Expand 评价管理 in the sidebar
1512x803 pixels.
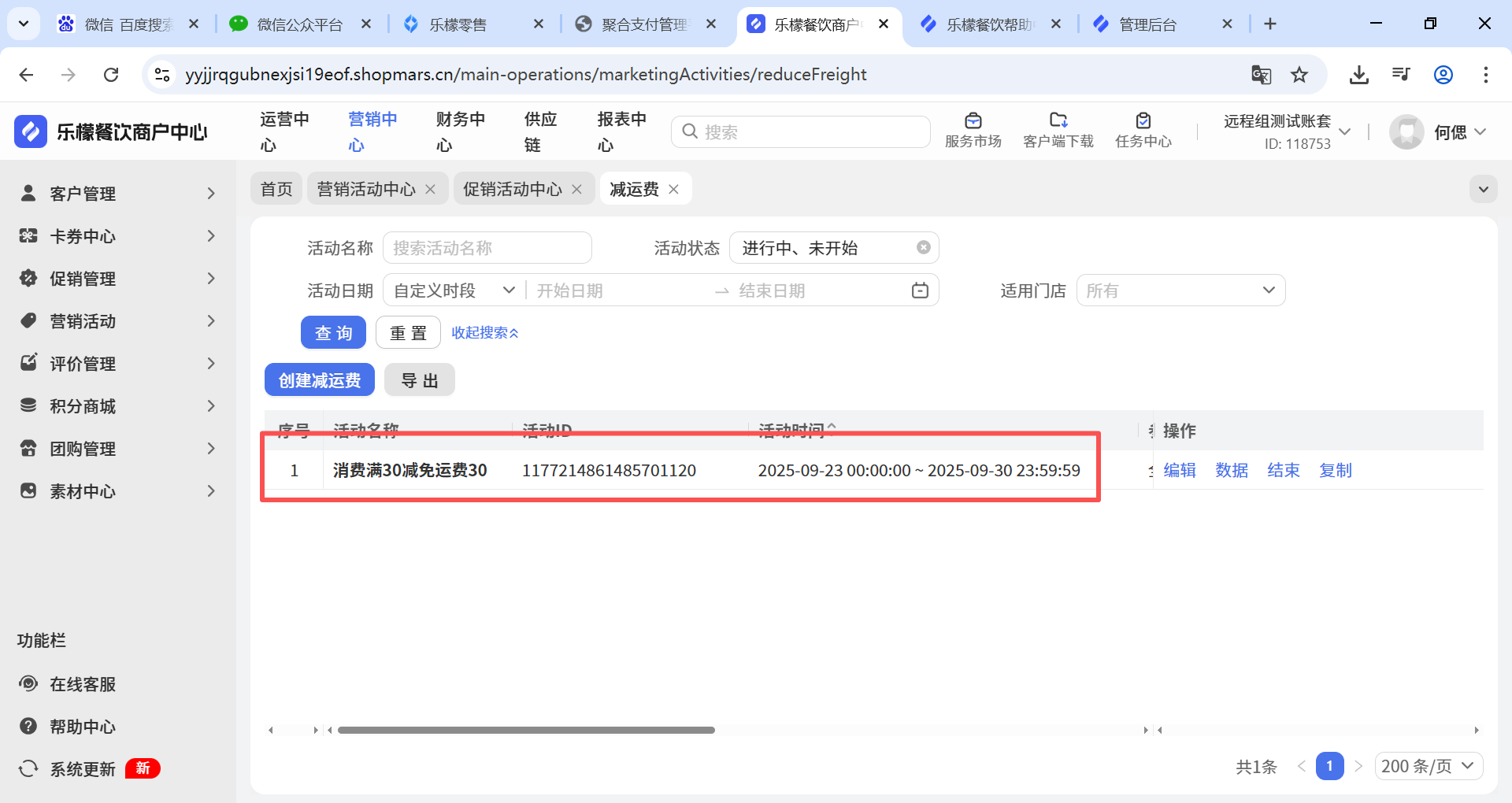point(118,363)
